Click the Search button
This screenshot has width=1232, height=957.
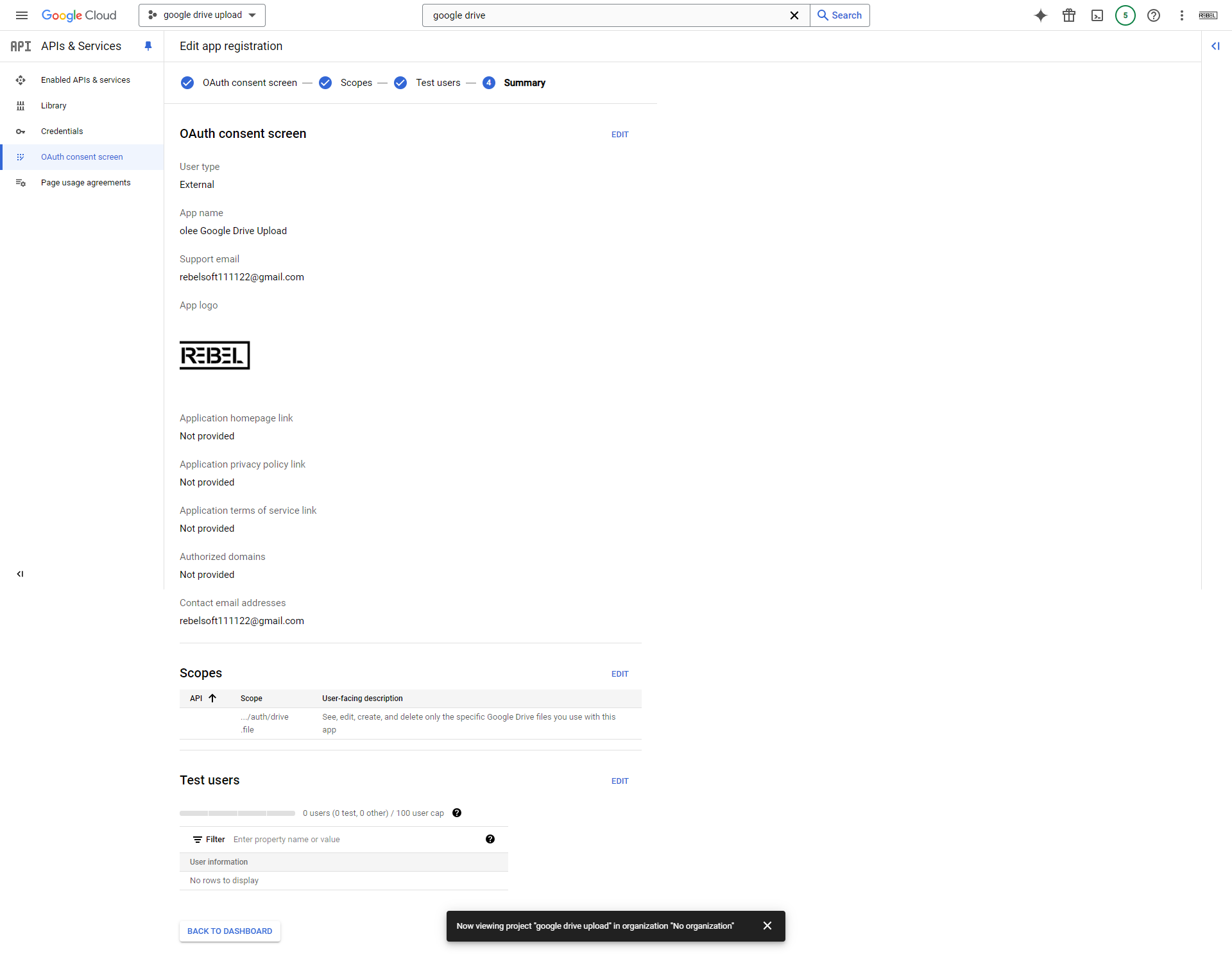[840, 15]
